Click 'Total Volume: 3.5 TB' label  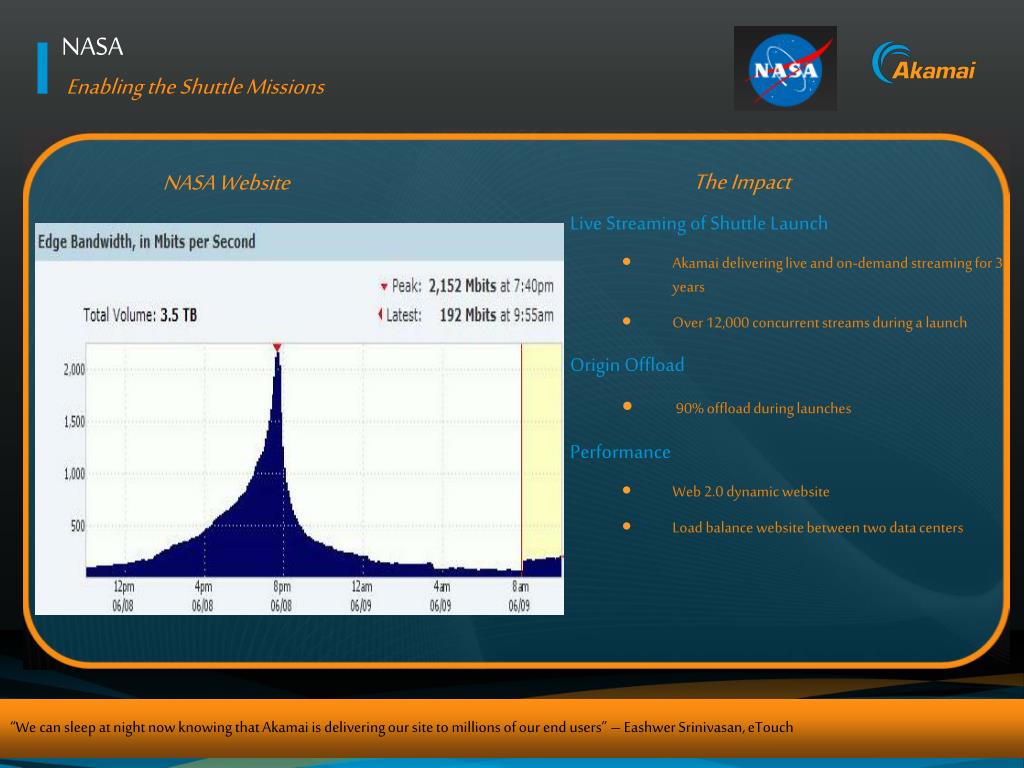tap(140, 315)
